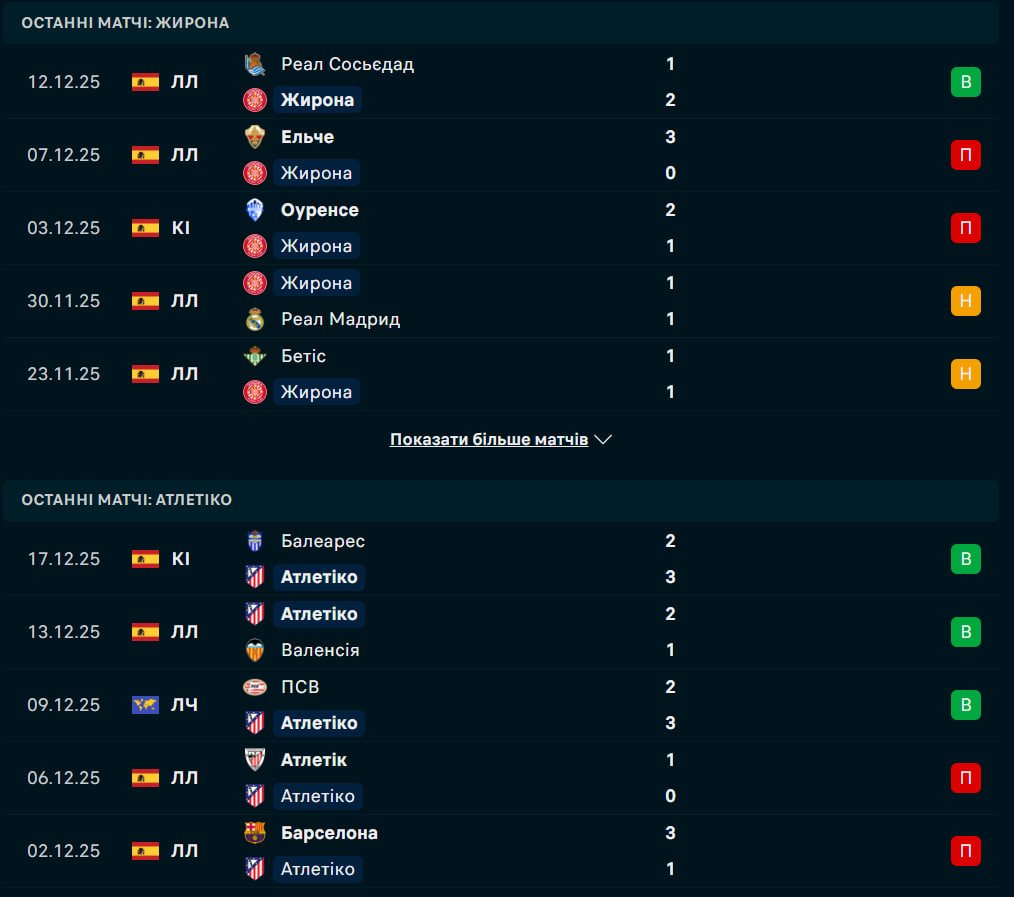Click the Real Madrid crest icon
Viewport: 1014px width, 897px height.
(255, 320)
